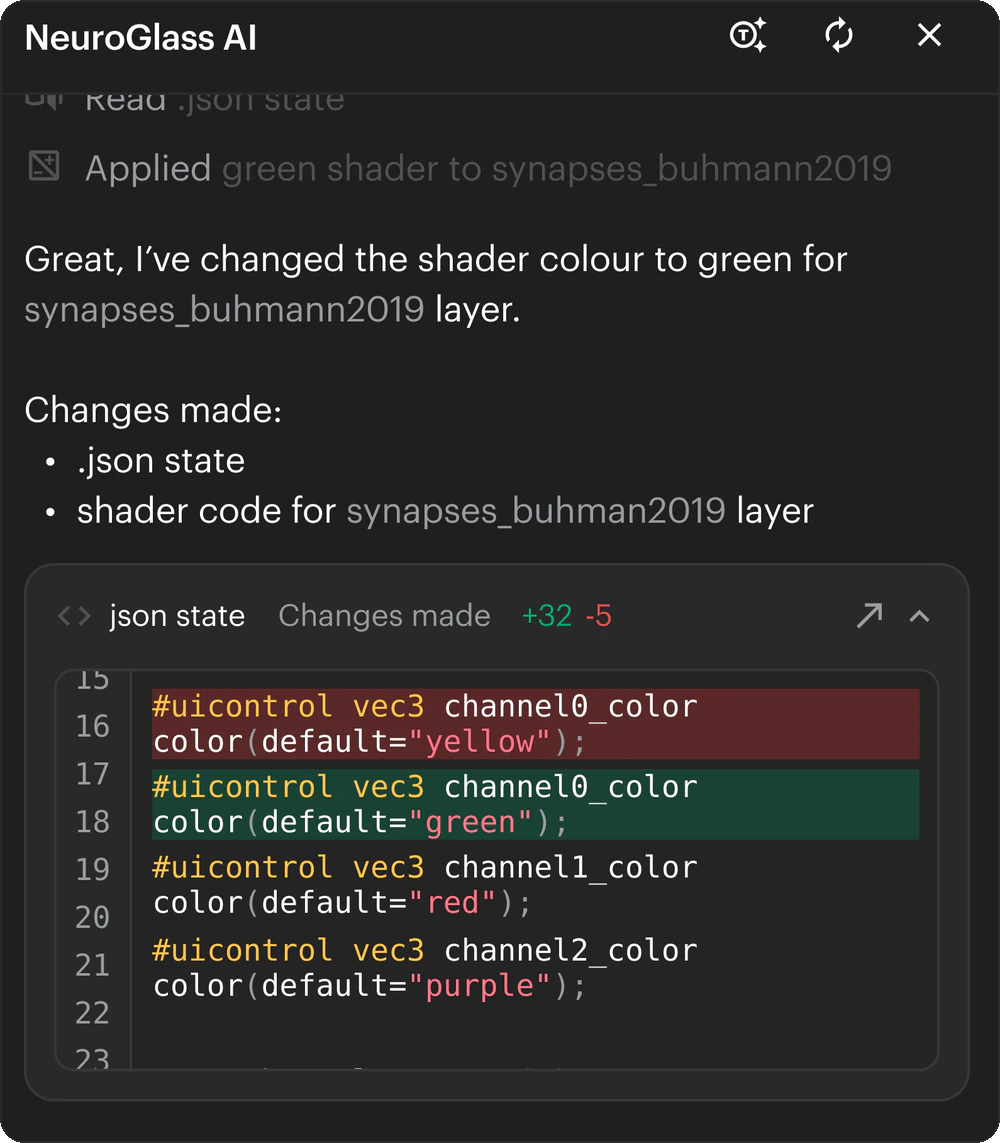
Task: Click the Applied shader action icon
Action: coord(44,166)
